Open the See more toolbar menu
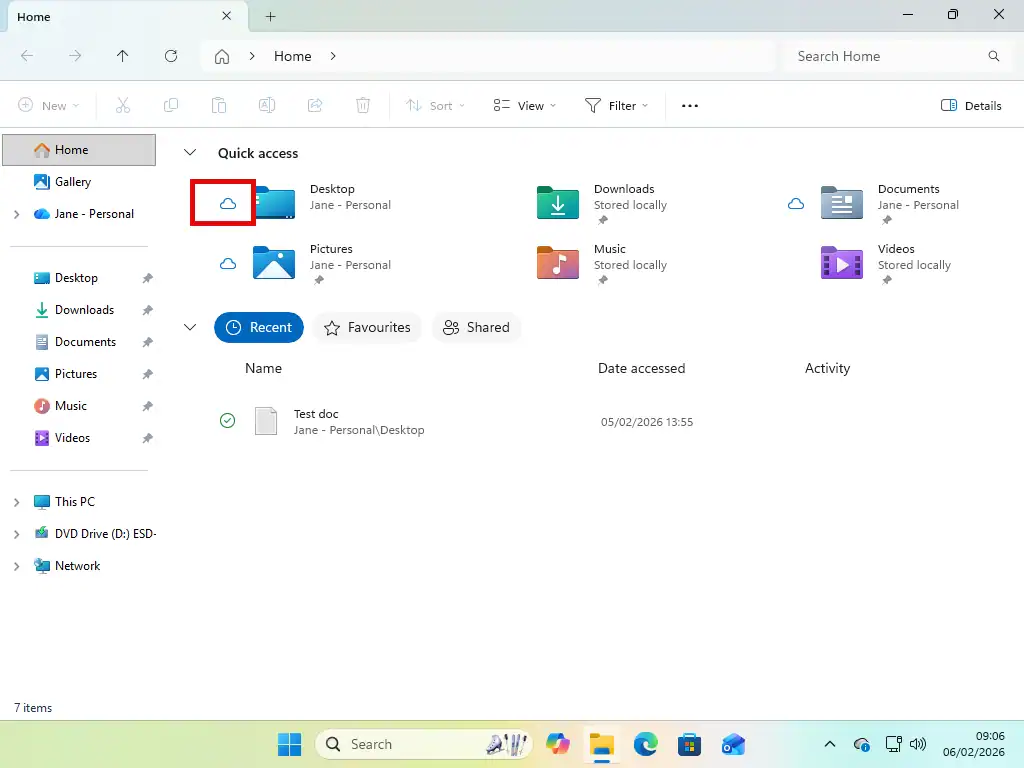 (x=689, y=105)
